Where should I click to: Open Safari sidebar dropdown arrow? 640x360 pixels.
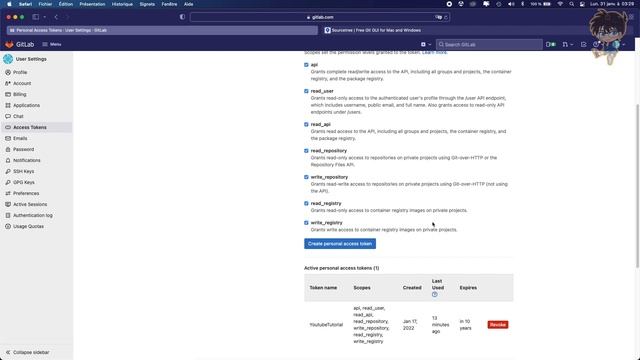[44, 17]
